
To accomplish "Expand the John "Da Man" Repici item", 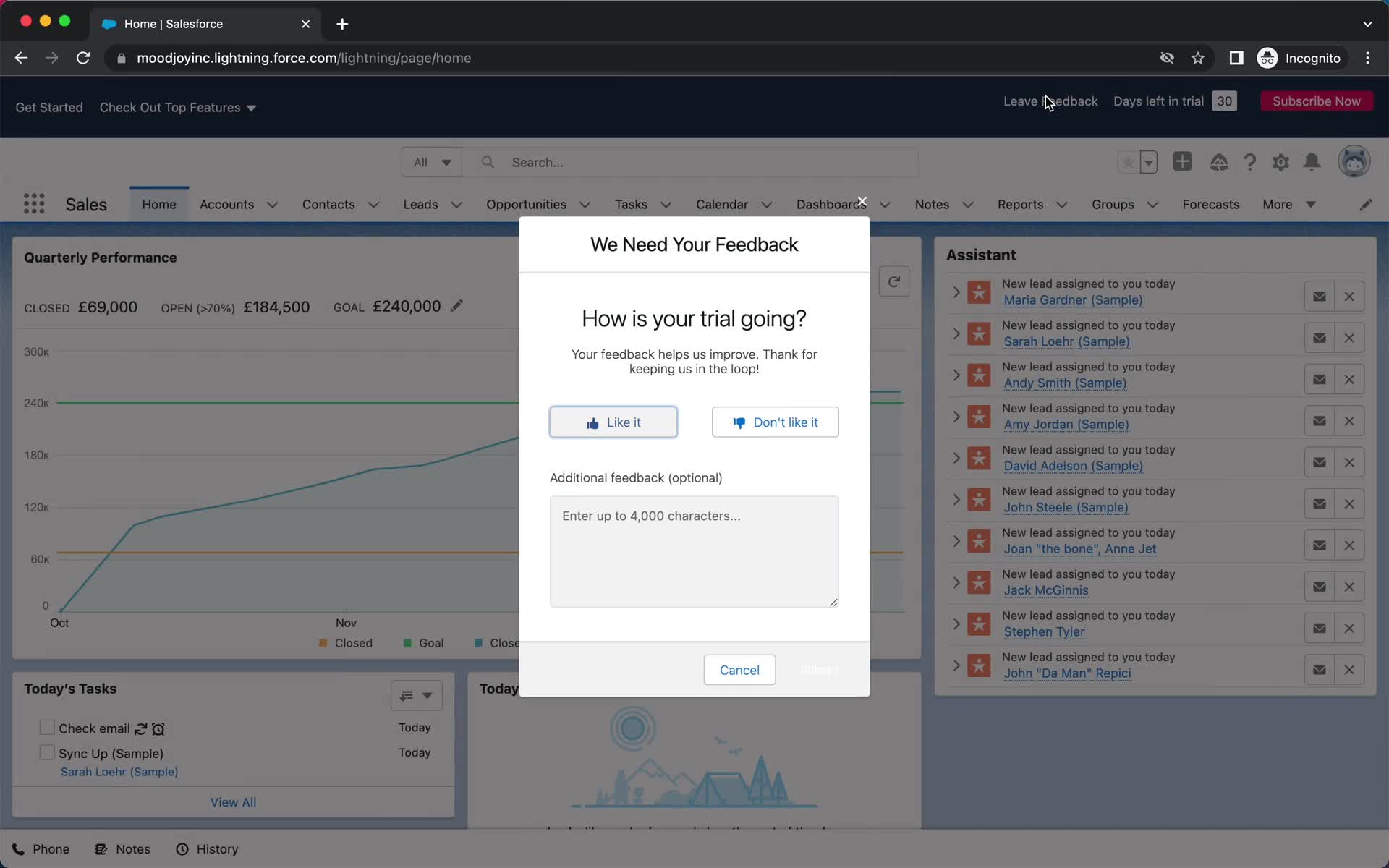I will tap(956, 665).
